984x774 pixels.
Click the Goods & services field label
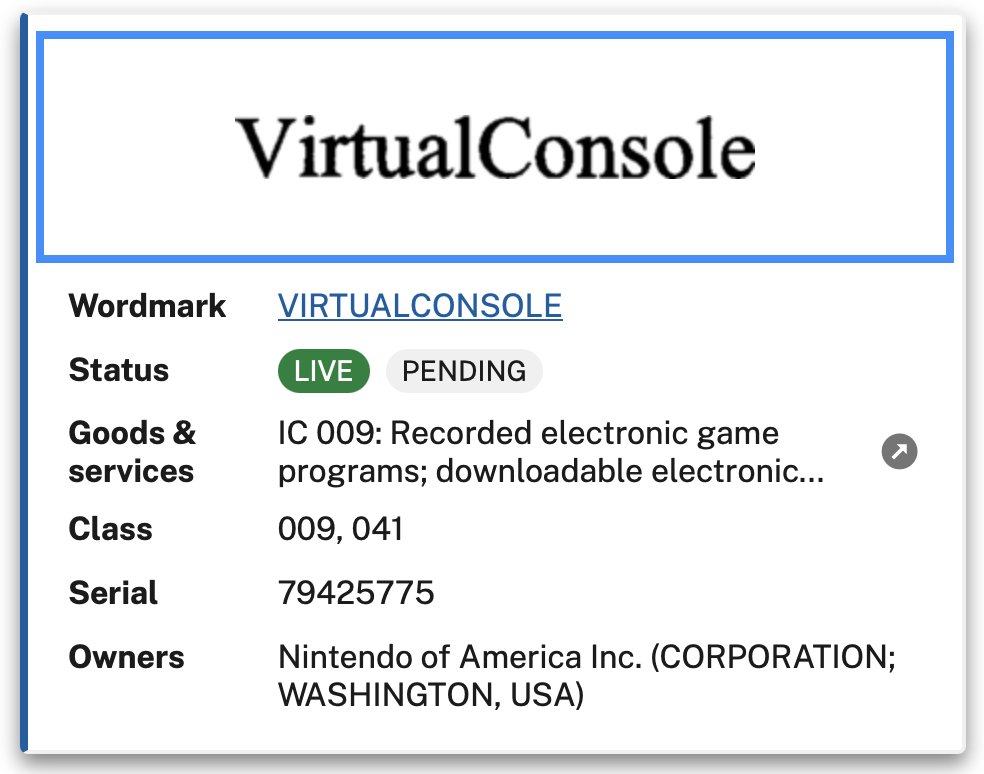click(132, 452)
